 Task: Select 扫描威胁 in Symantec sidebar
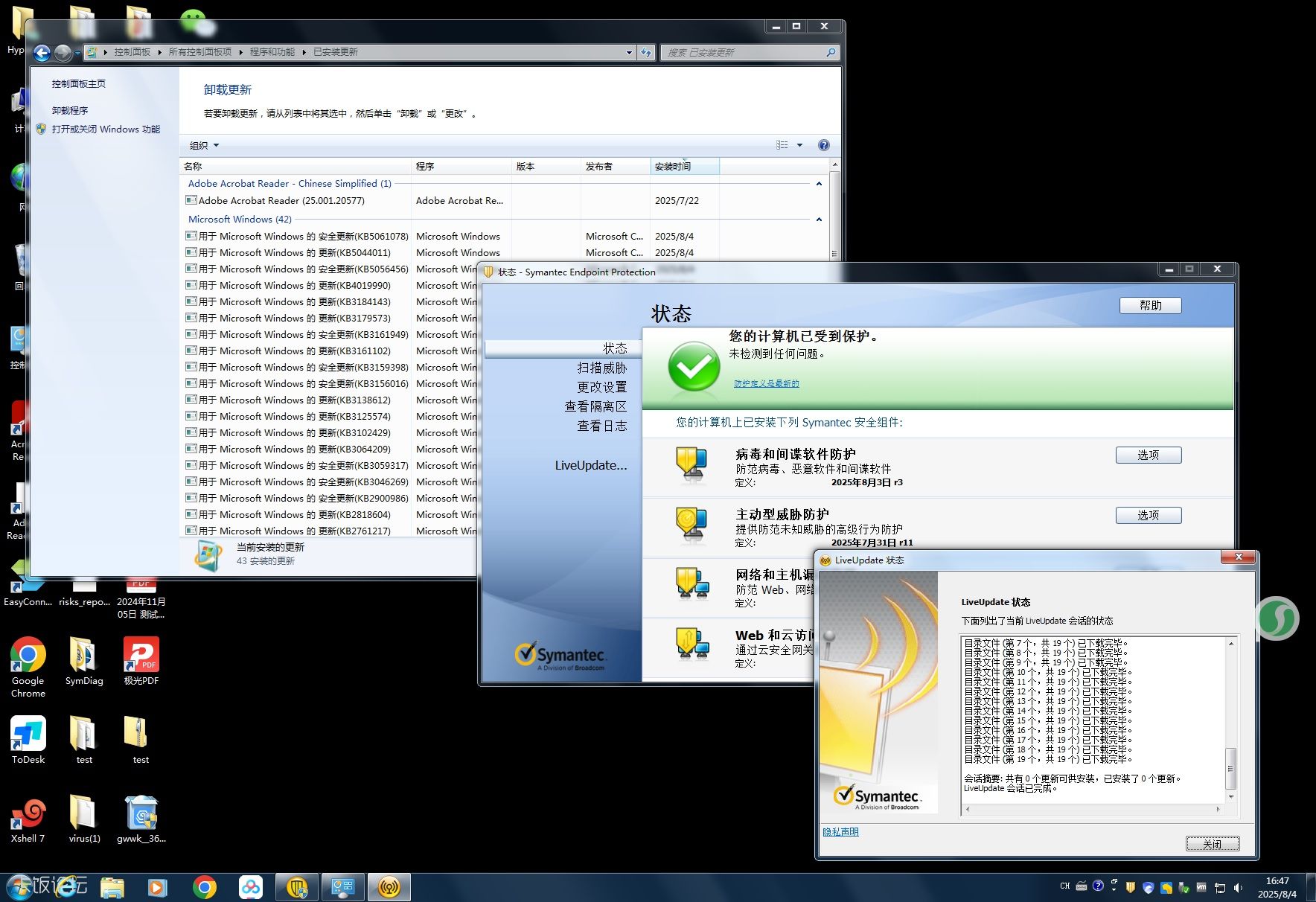point(601,368)
